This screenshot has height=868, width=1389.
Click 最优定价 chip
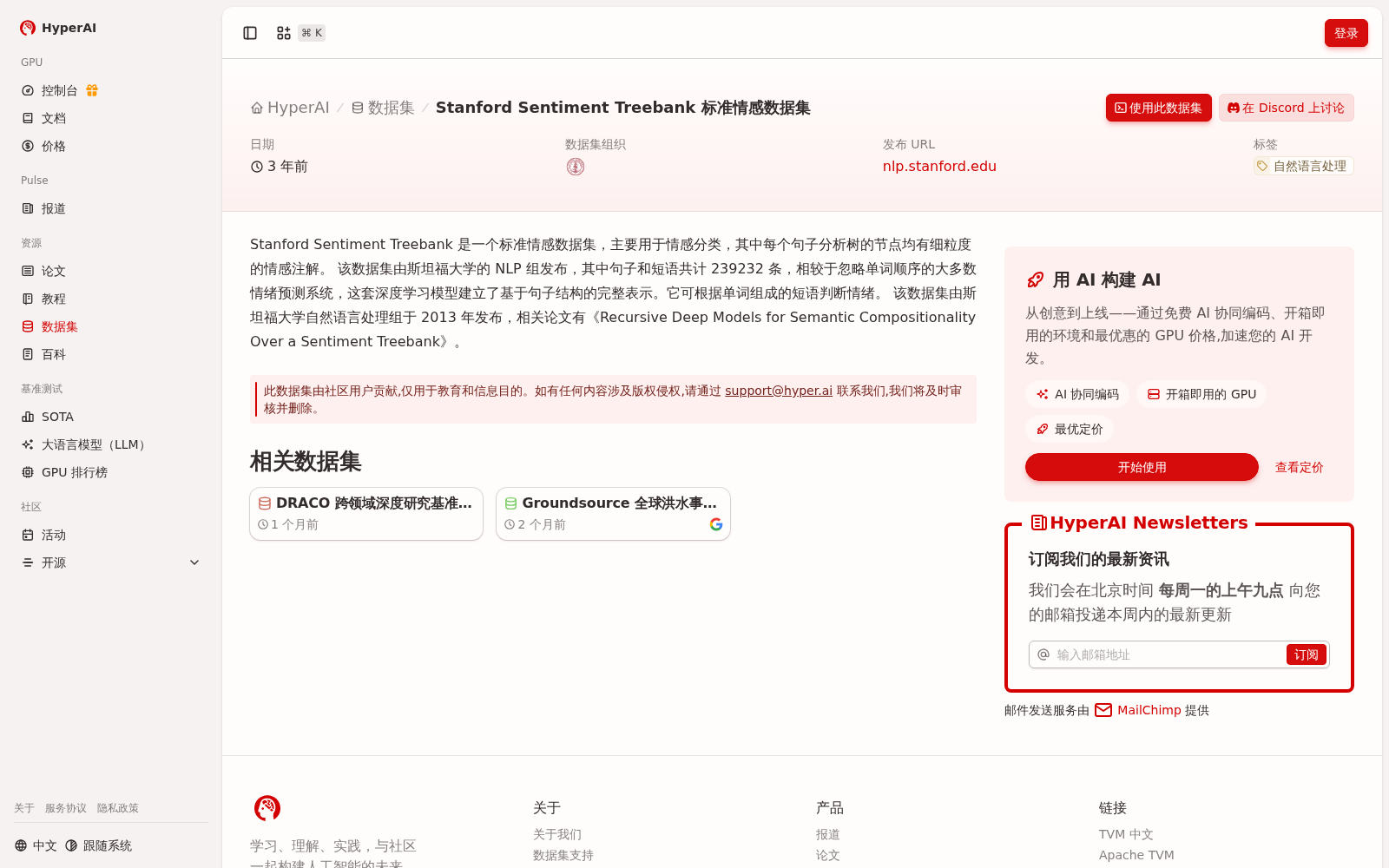(x=1070, y=429)
